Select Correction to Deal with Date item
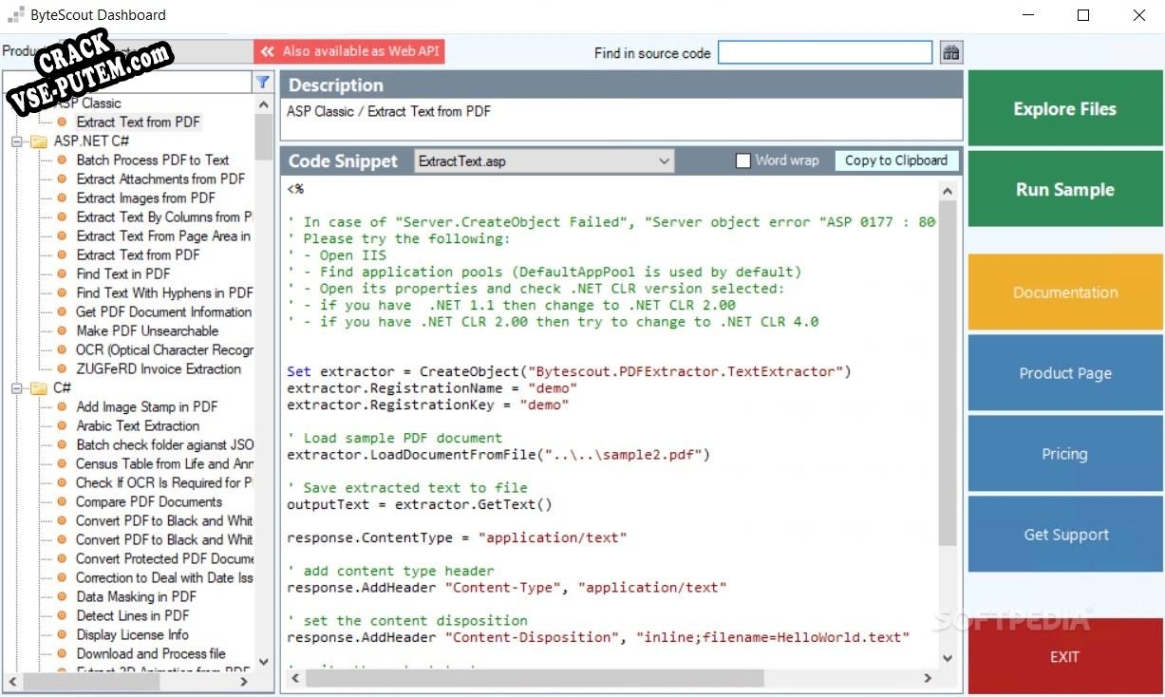 click(x=164, y=578)
